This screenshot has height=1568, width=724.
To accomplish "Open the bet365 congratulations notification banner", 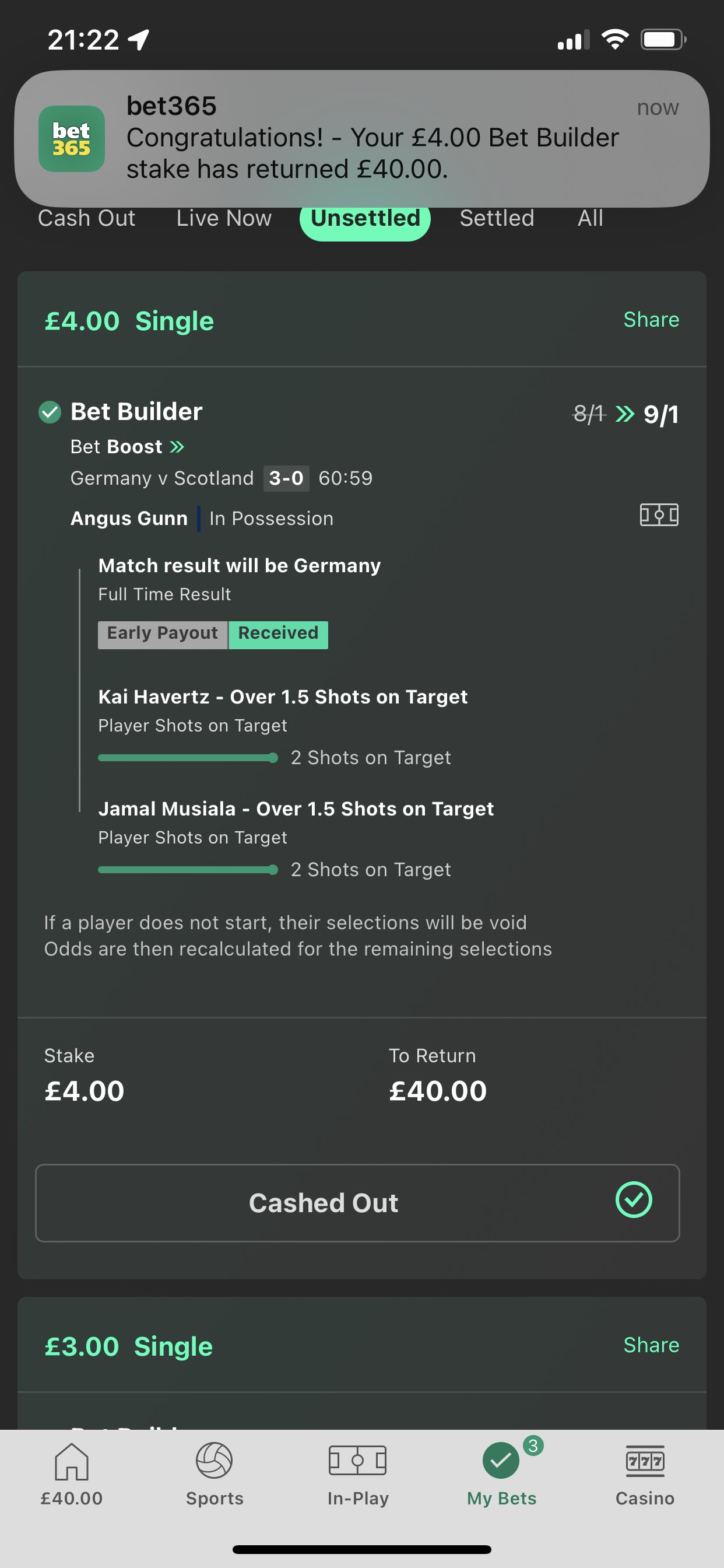I will point(362,139).
